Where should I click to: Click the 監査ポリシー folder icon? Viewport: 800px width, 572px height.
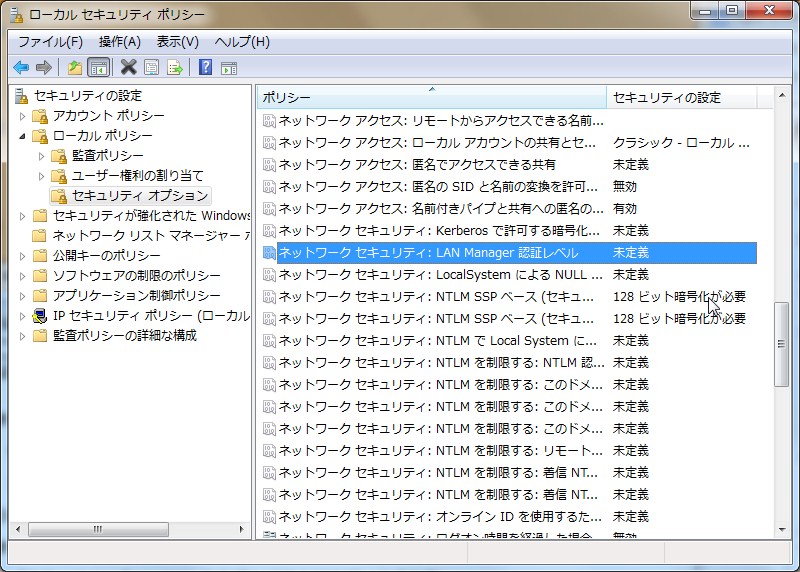(x=59, y=156)
